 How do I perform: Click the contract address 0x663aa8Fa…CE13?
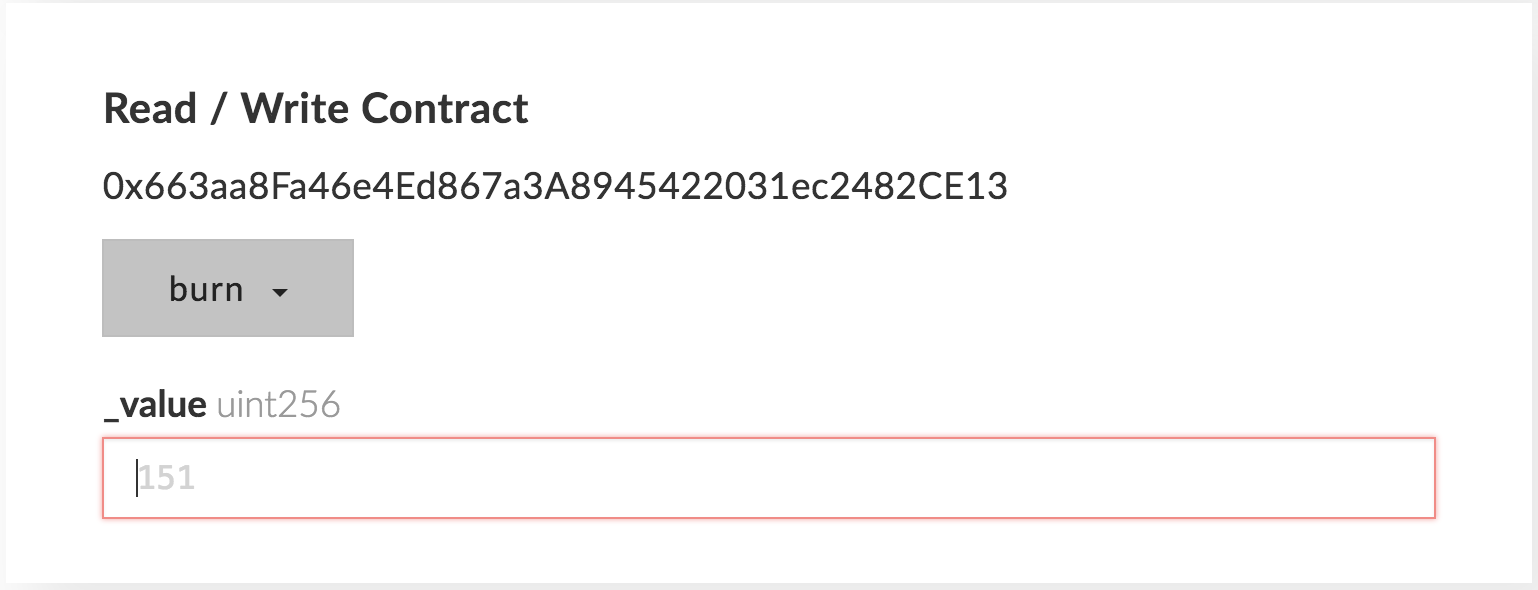[x=555, y=186]
